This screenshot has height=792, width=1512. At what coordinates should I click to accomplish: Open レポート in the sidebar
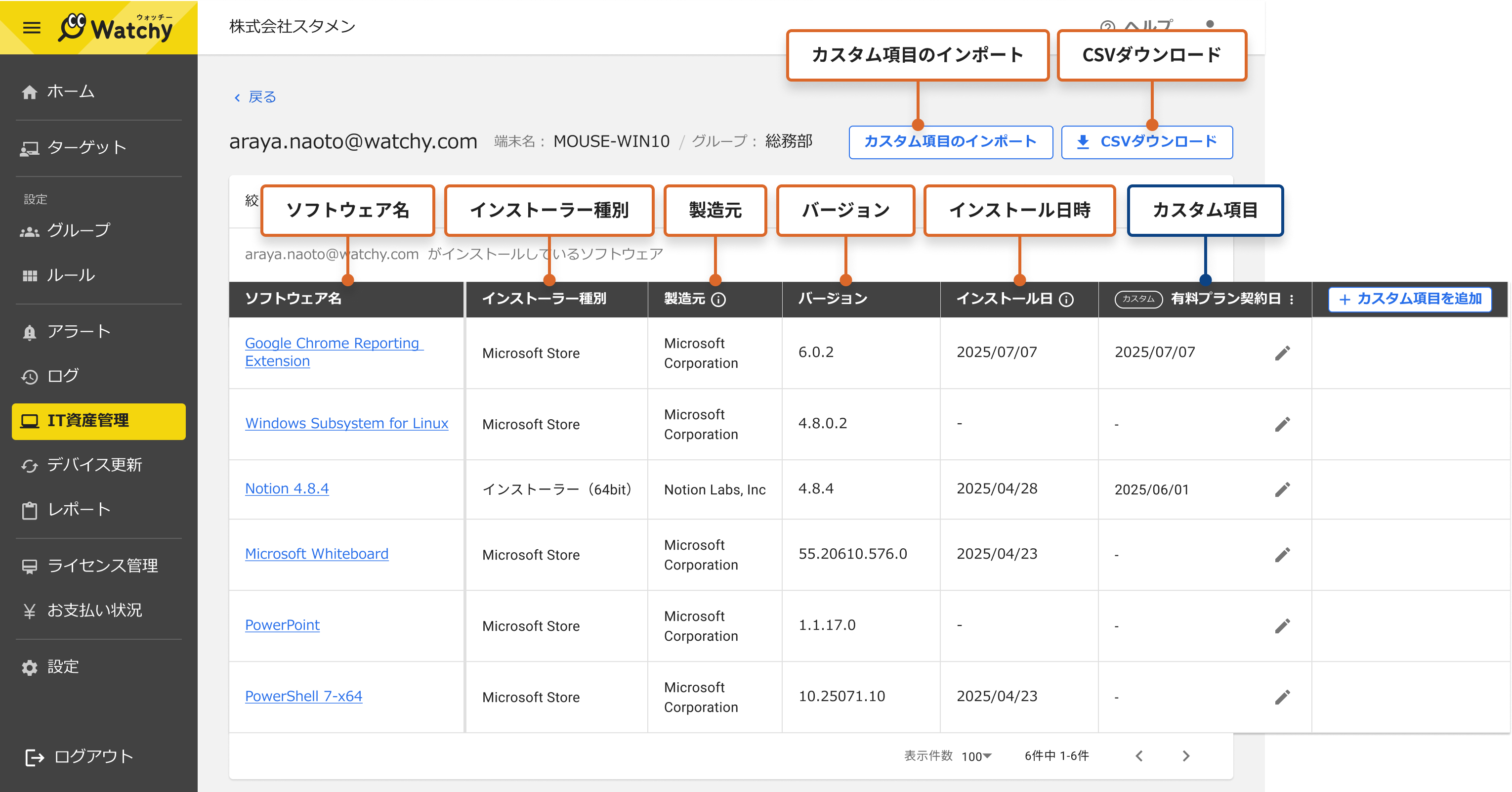(x=66, y=509)
